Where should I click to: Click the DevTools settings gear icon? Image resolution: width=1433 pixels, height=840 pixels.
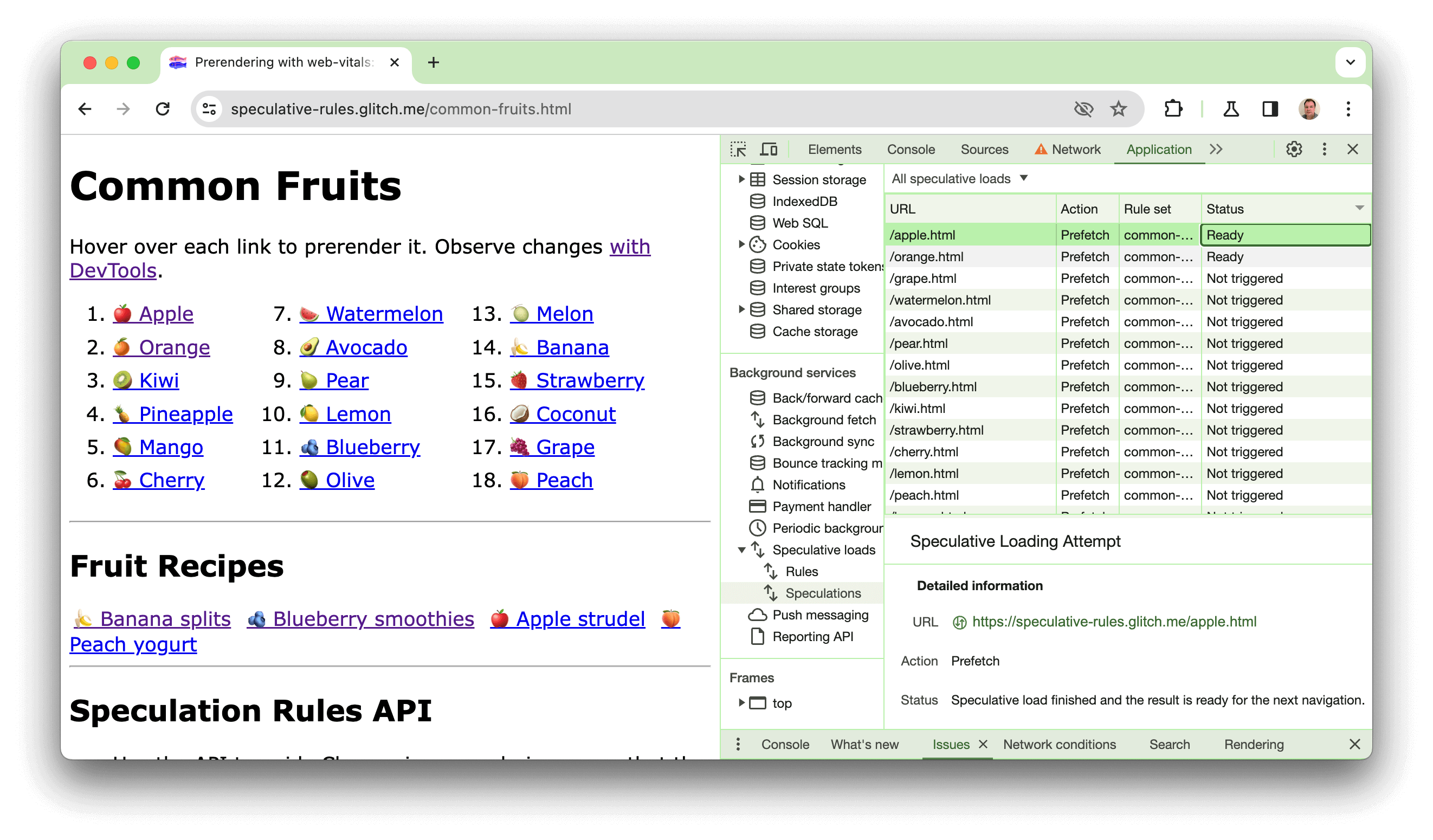(1294, 149)
